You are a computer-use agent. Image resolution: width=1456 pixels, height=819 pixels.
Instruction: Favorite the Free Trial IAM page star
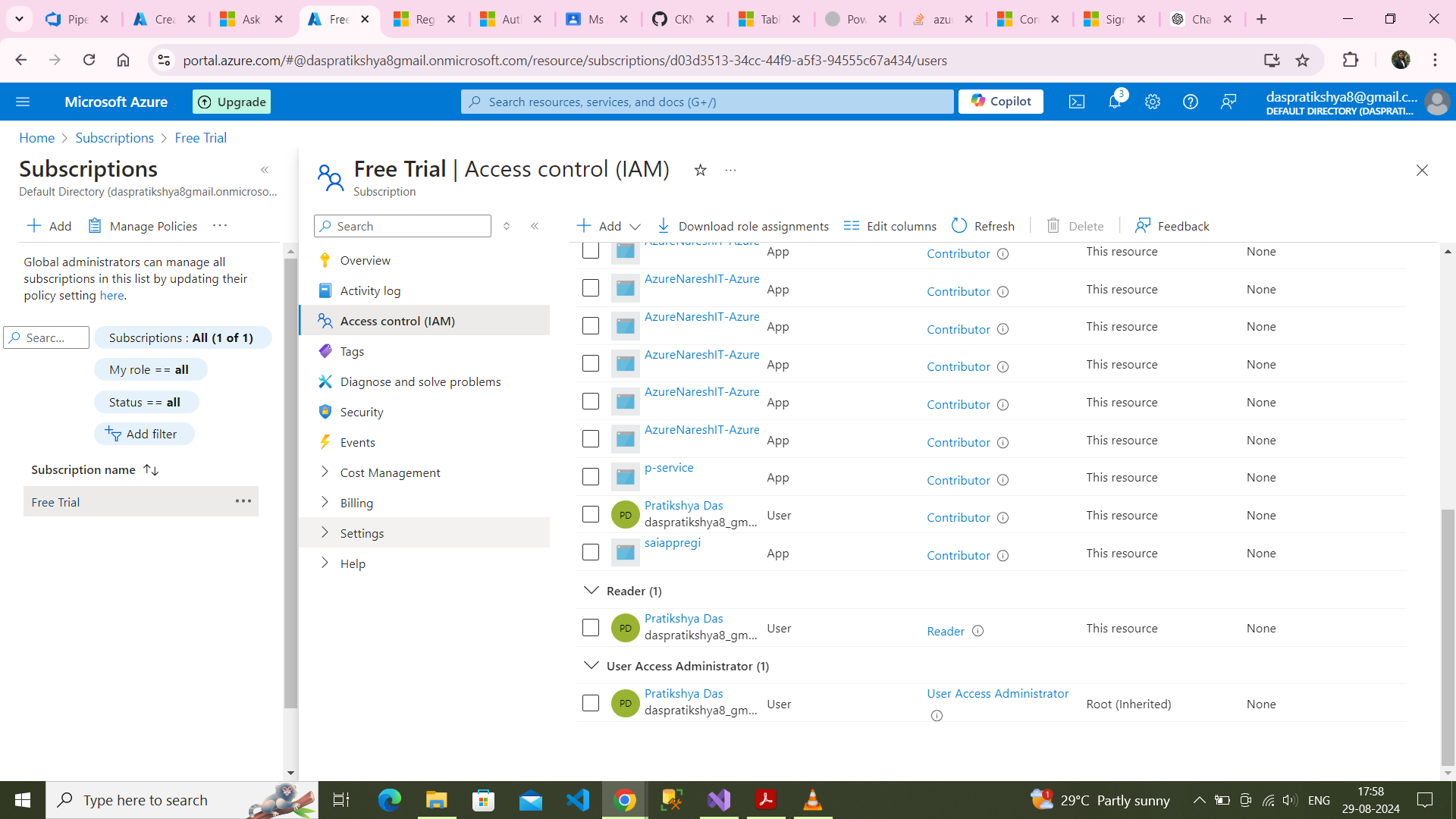coord(700,170)
